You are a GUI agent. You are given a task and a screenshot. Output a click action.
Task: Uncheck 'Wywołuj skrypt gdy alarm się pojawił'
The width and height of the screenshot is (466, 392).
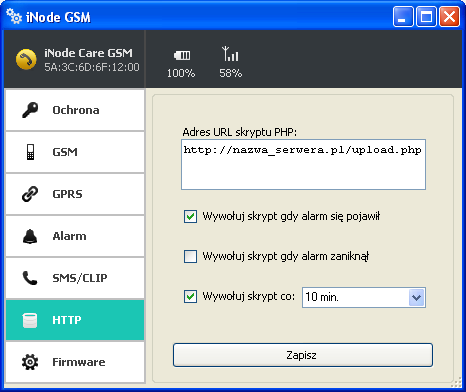190,216
